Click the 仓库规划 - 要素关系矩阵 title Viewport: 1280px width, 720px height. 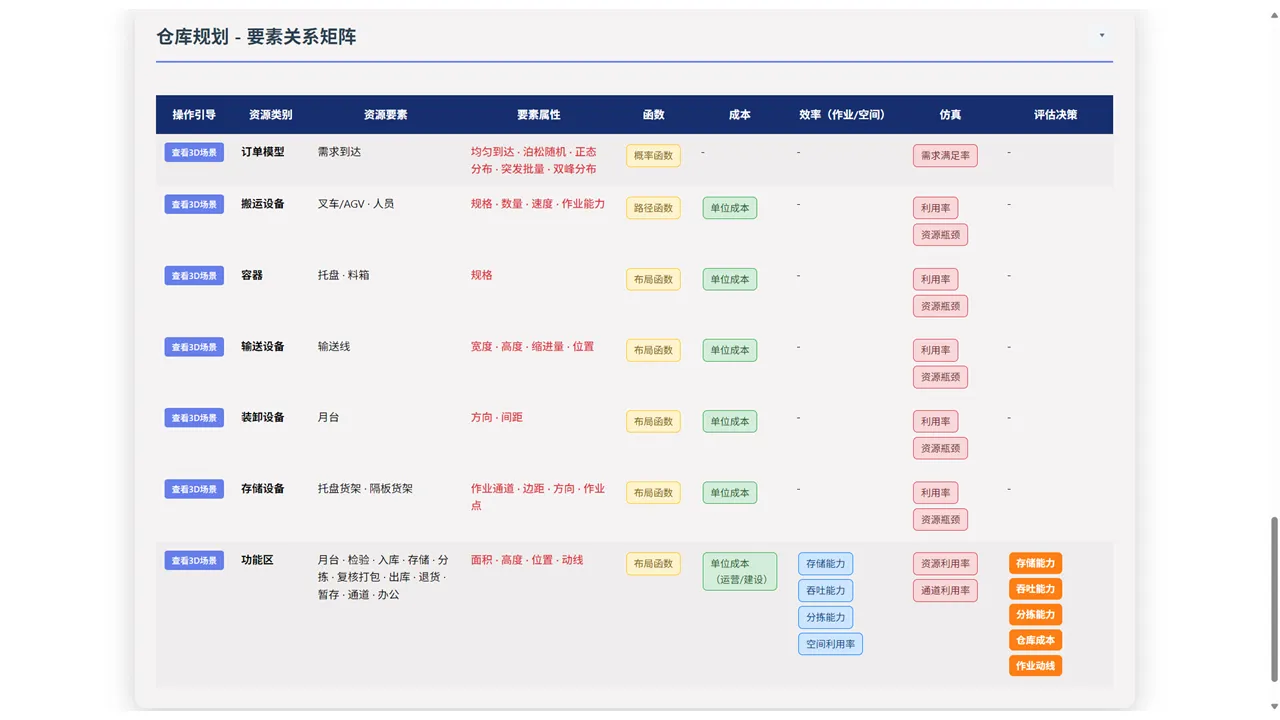(256, 37)
